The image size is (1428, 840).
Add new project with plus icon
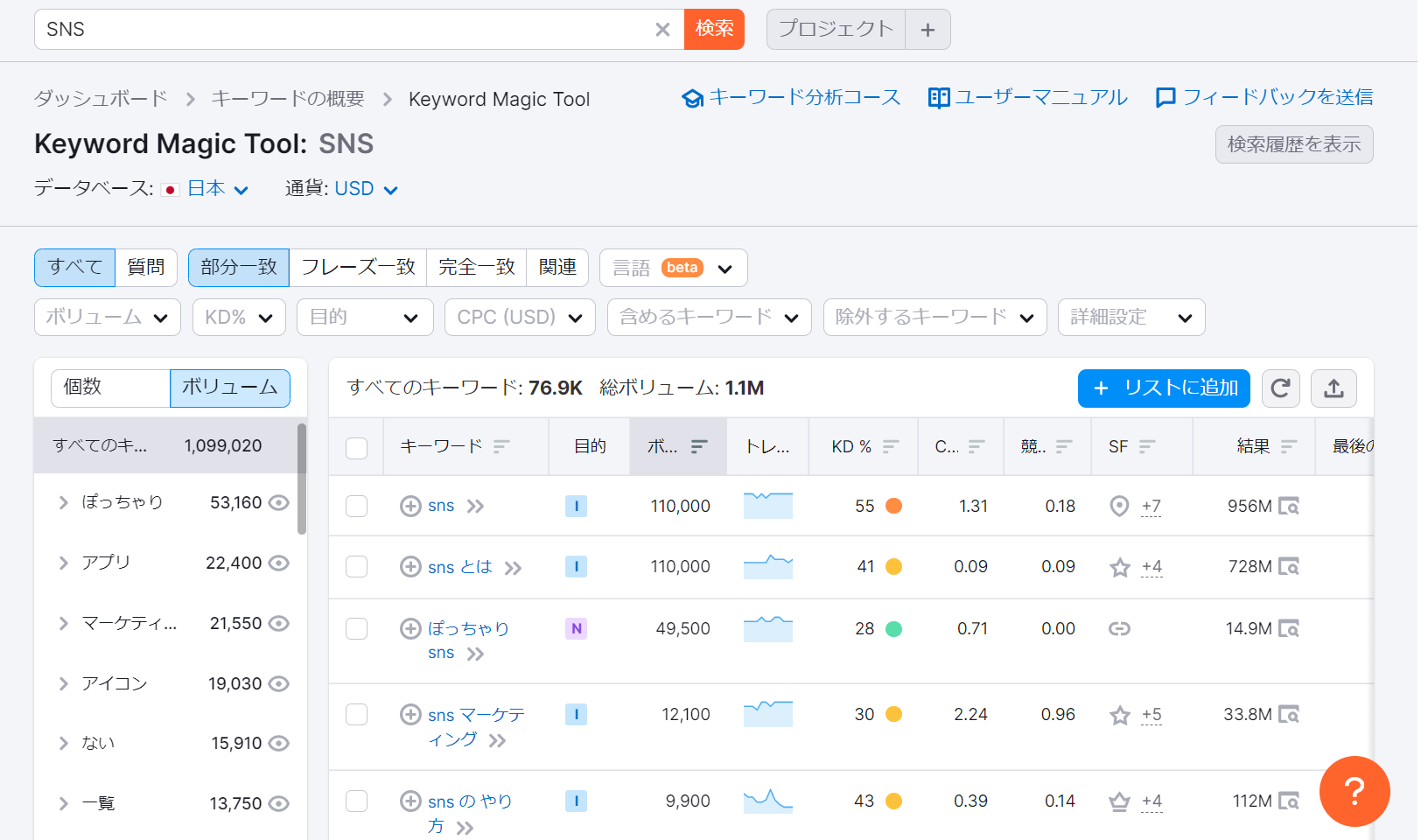click(927, 30)
